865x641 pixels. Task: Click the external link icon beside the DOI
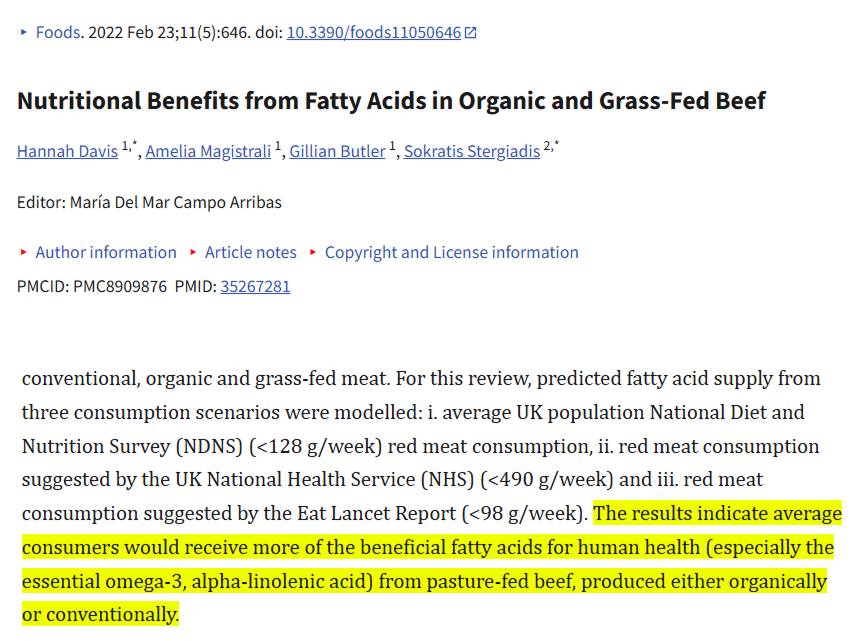point(471,33)
